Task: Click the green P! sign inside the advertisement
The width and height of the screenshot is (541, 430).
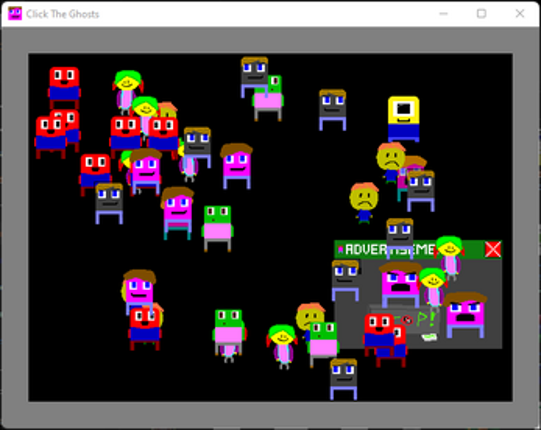Action: 426,319
